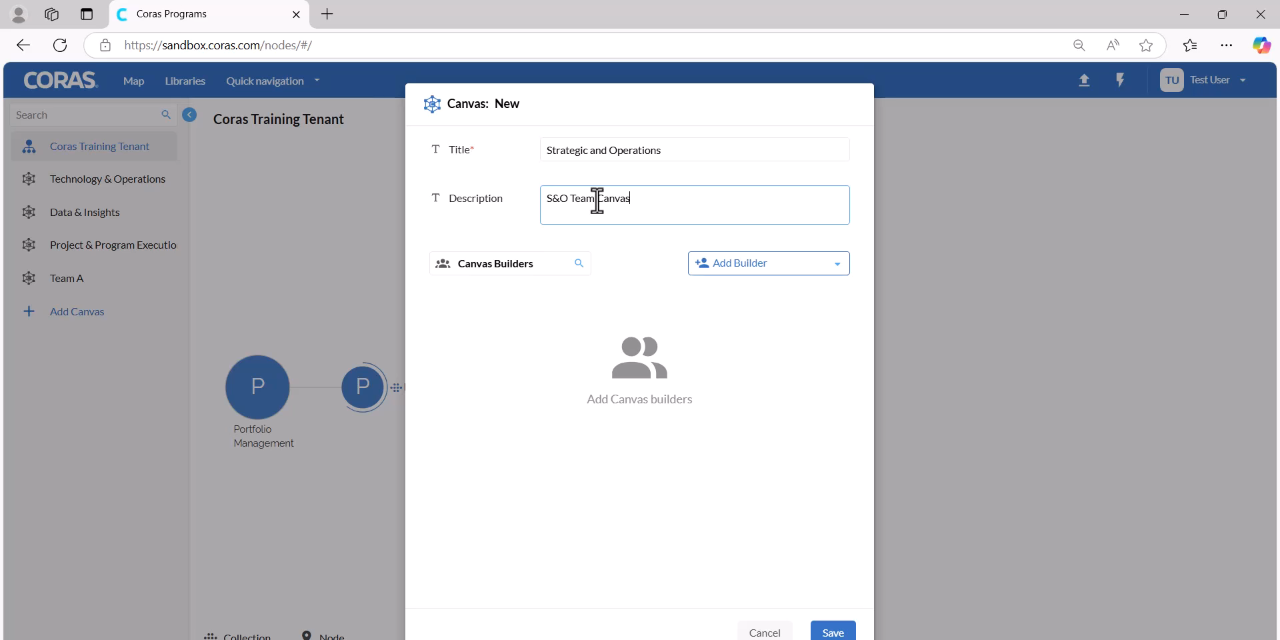
Task: Click the Read aloud icon
Action: [x=1113, y=45]
